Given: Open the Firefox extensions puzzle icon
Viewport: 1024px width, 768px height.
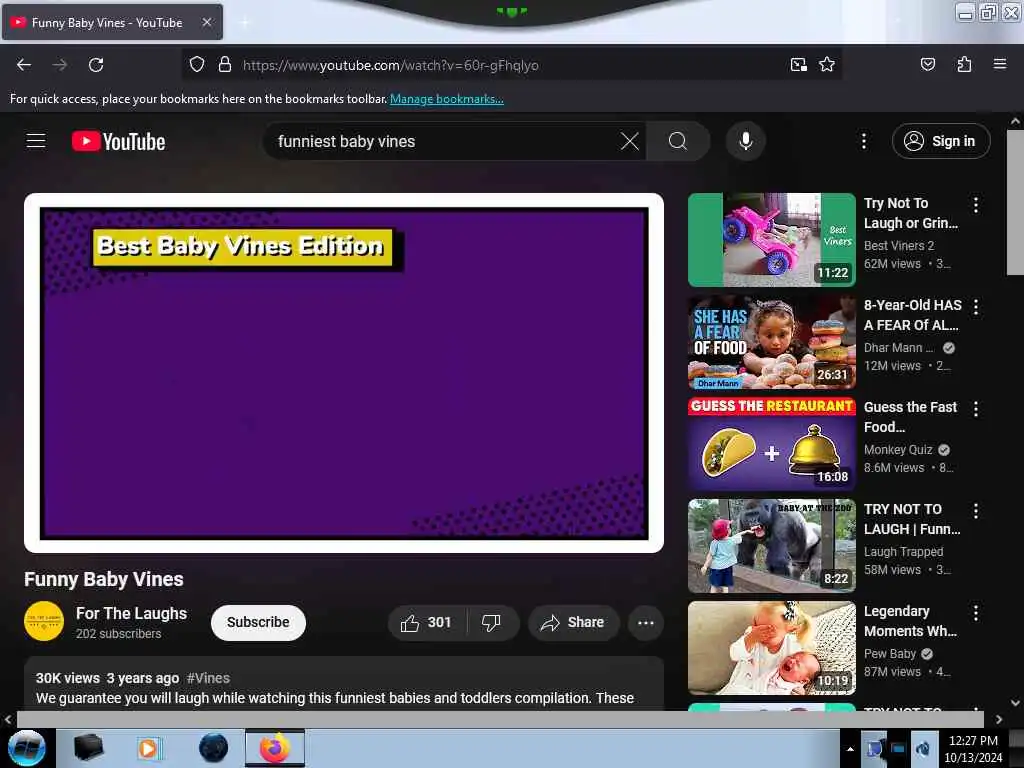Looking at the screenshot, I should (964, 65).
